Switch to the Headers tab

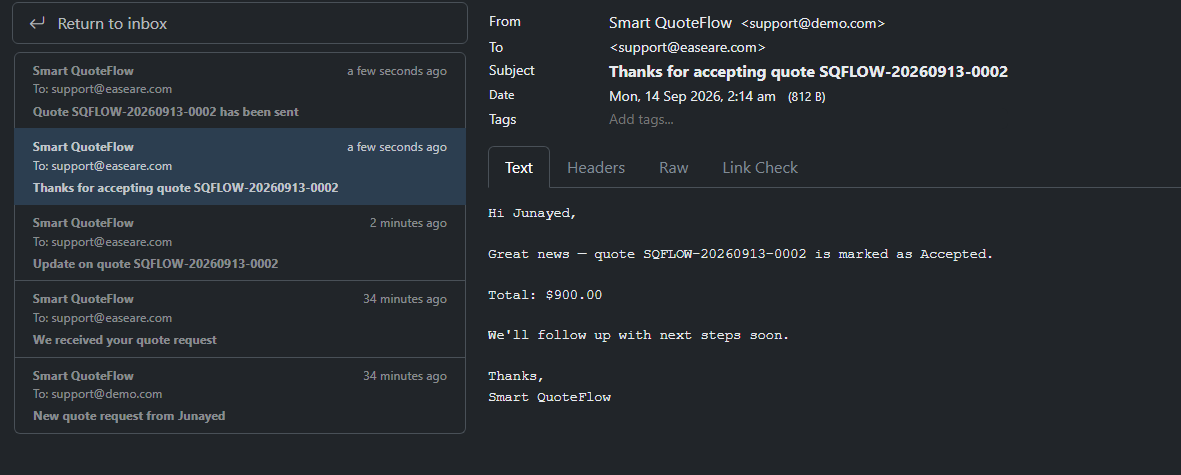tap(596, 167)
